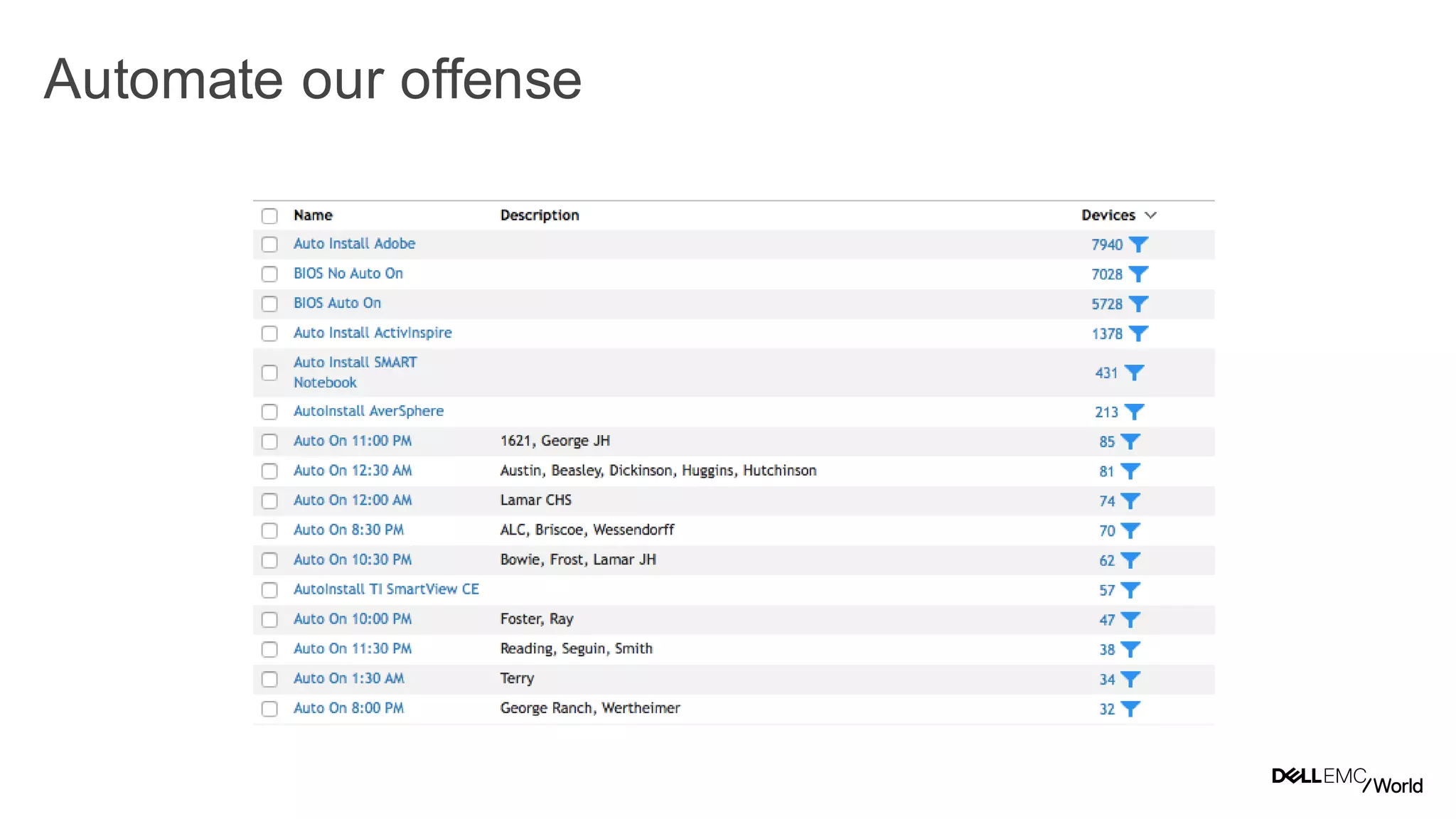Check the AutoInstall AverSphere checkbox
Viewport: 1456px width, 819px height.
(269, 412)
